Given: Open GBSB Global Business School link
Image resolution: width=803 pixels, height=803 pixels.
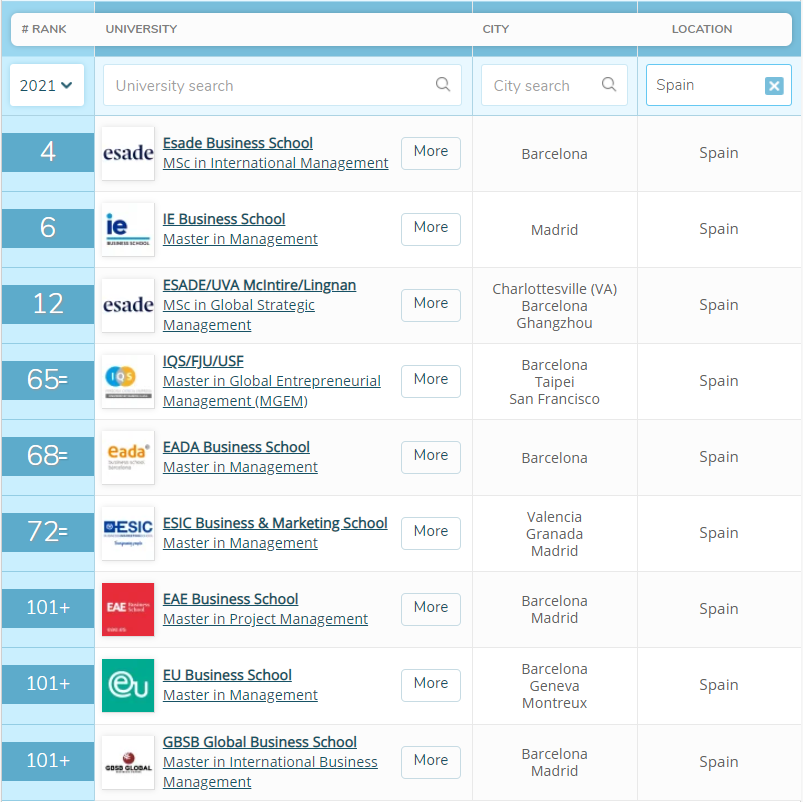Looking at the screenshot, I should point(260,742).
